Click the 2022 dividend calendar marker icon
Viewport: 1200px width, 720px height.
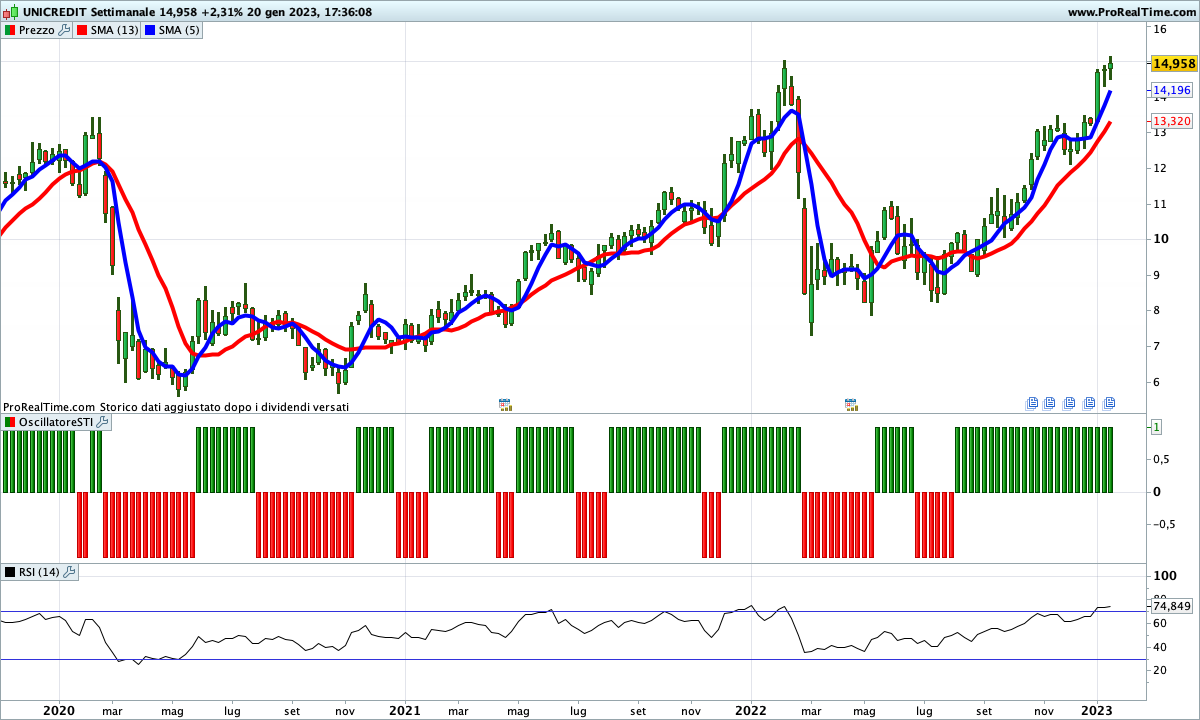(x=851, y=404)
